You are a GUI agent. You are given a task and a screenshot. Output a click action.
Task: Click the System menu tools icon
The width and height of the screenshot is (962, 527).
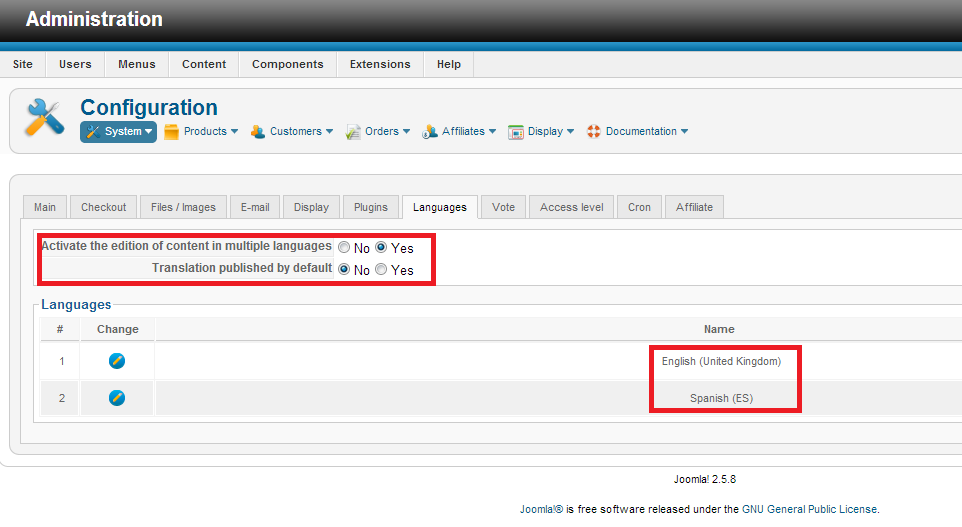[93, 132]
